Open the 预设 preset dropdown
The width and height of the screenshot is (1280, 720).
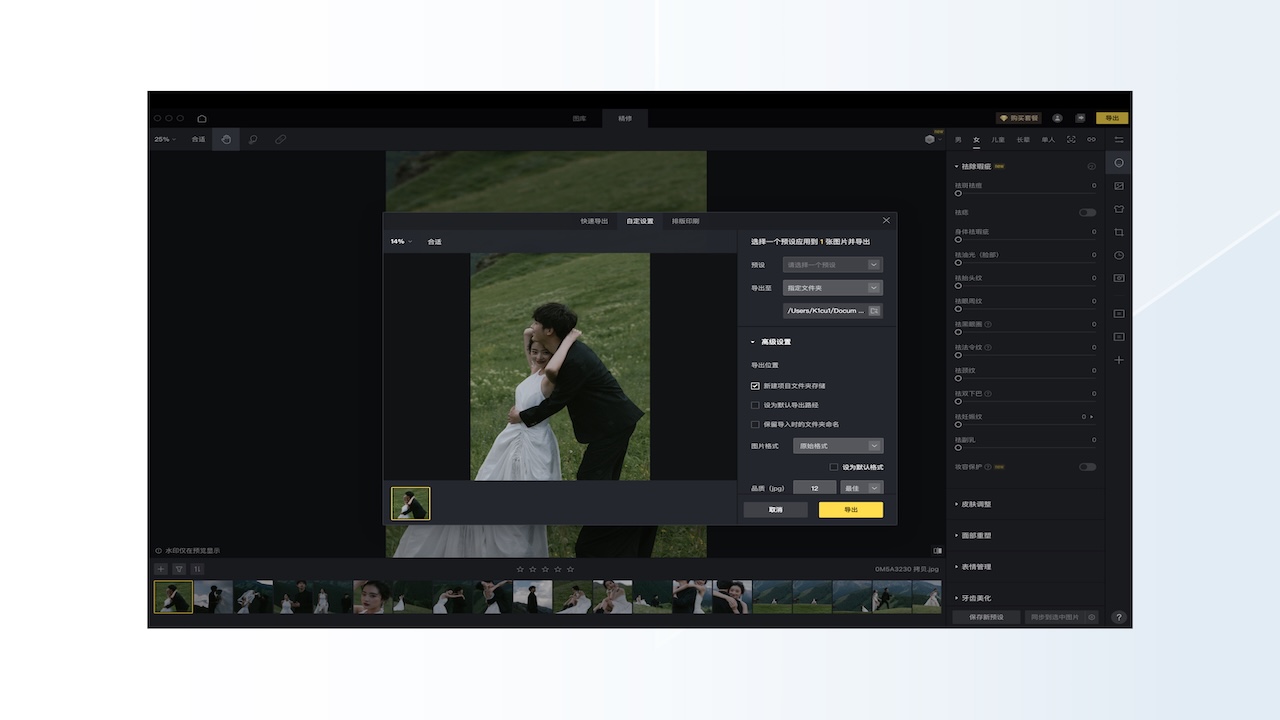(x=832, y=265)
